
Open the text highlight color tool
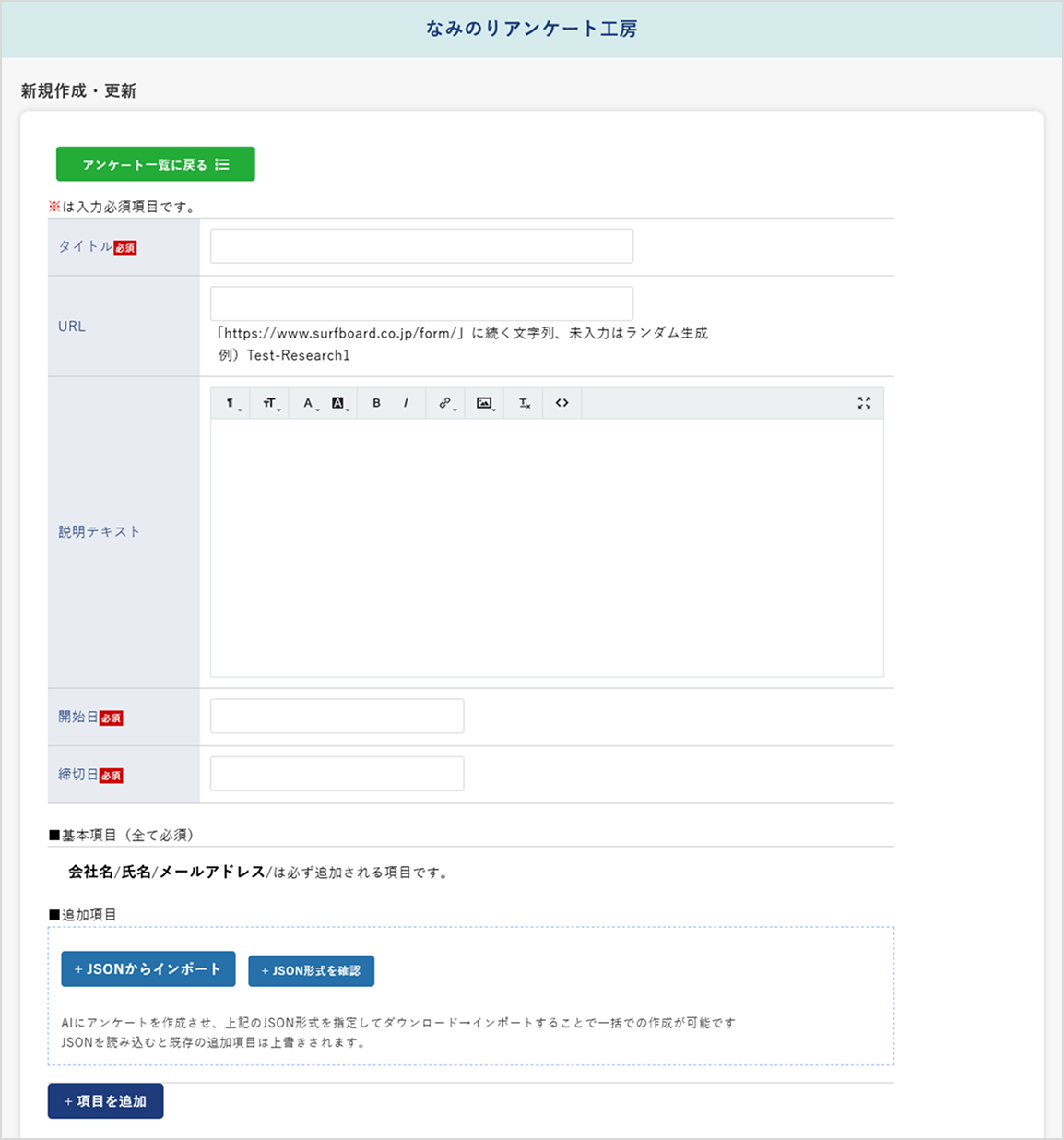[339, 403]
